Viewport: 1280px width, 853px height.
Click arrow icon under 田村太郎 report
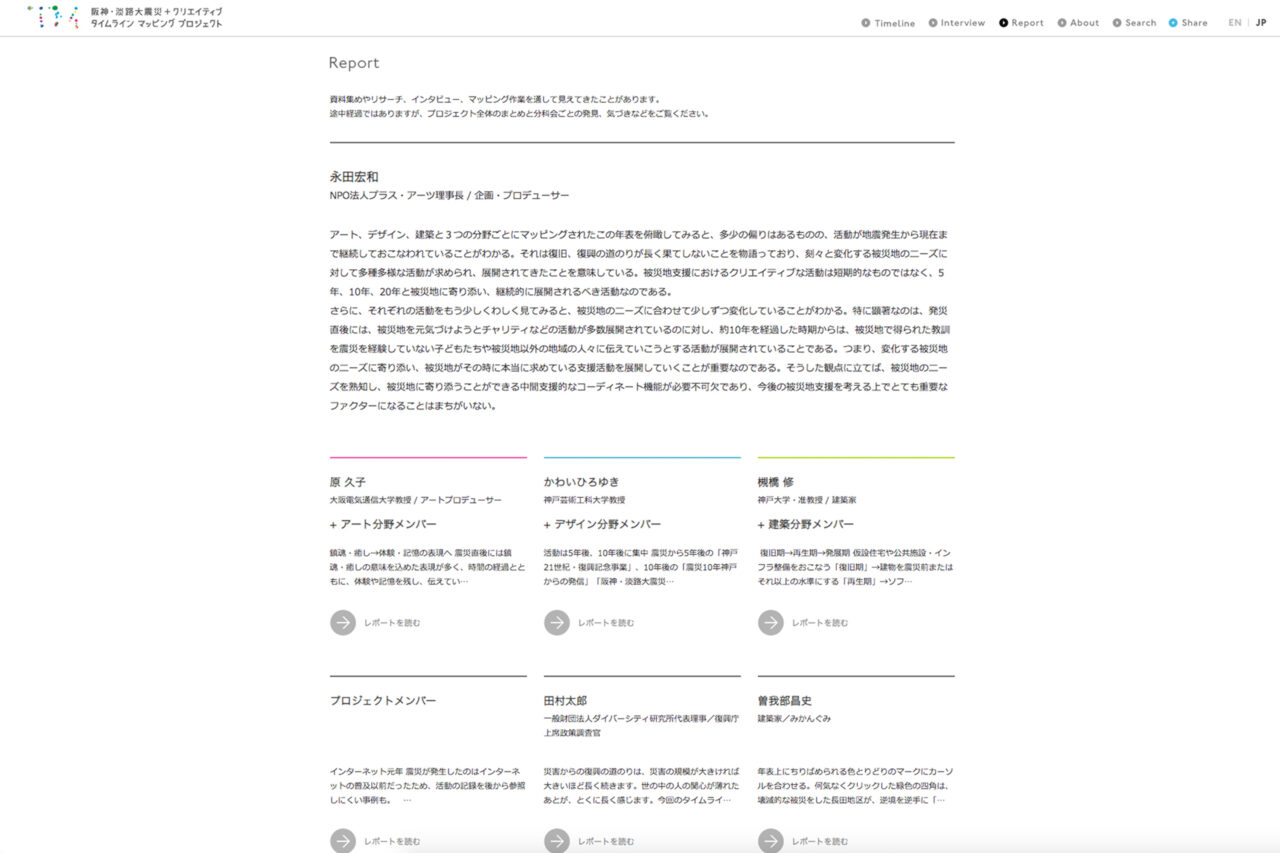[557, 841]
